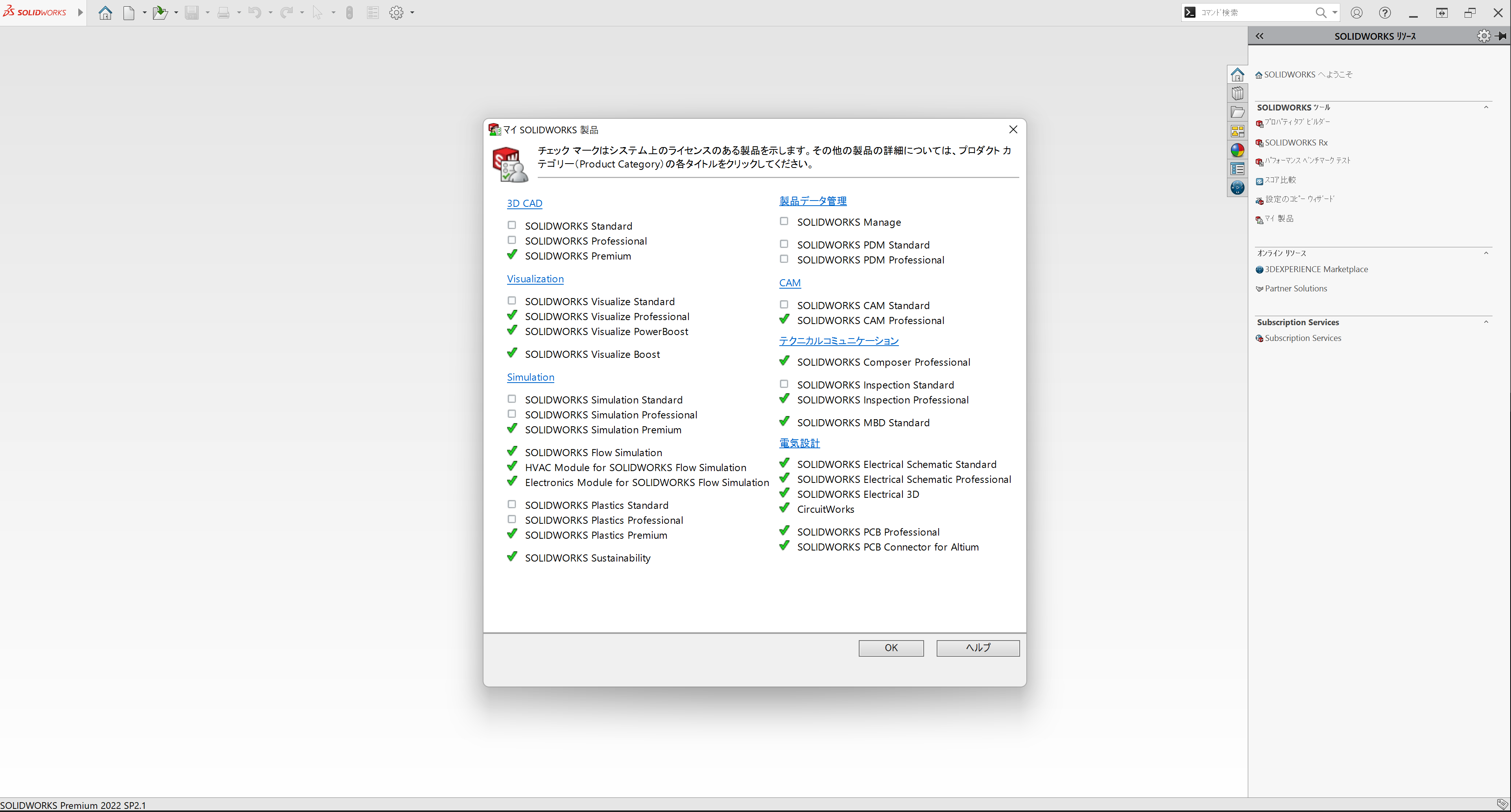Open 3DEXPERIENCE Marketplace link in the task pane

pyautogui.click(x=1315, y=269)
